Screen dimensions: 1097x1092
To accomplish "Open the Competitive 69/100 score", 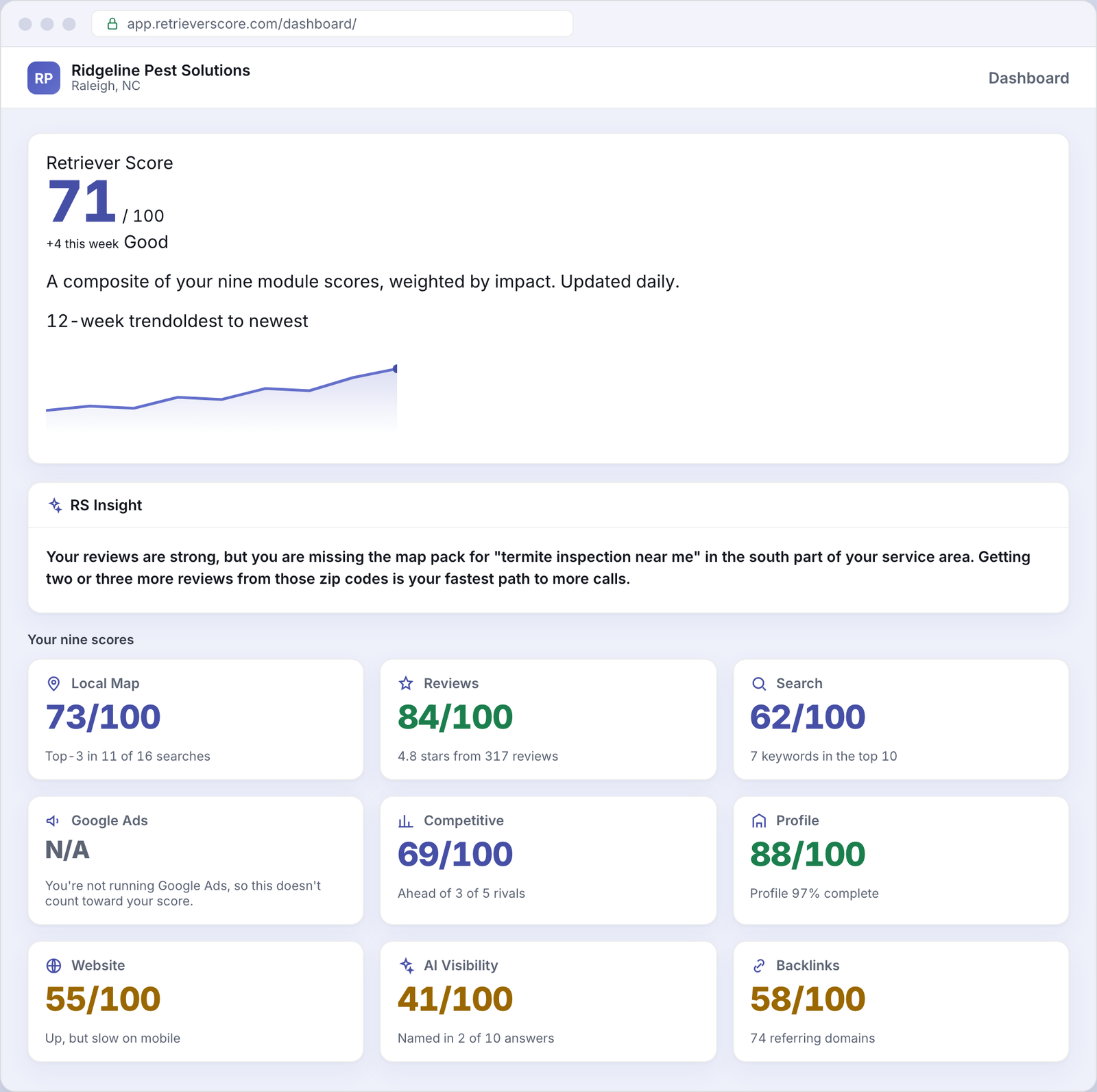I will (455, 855).
